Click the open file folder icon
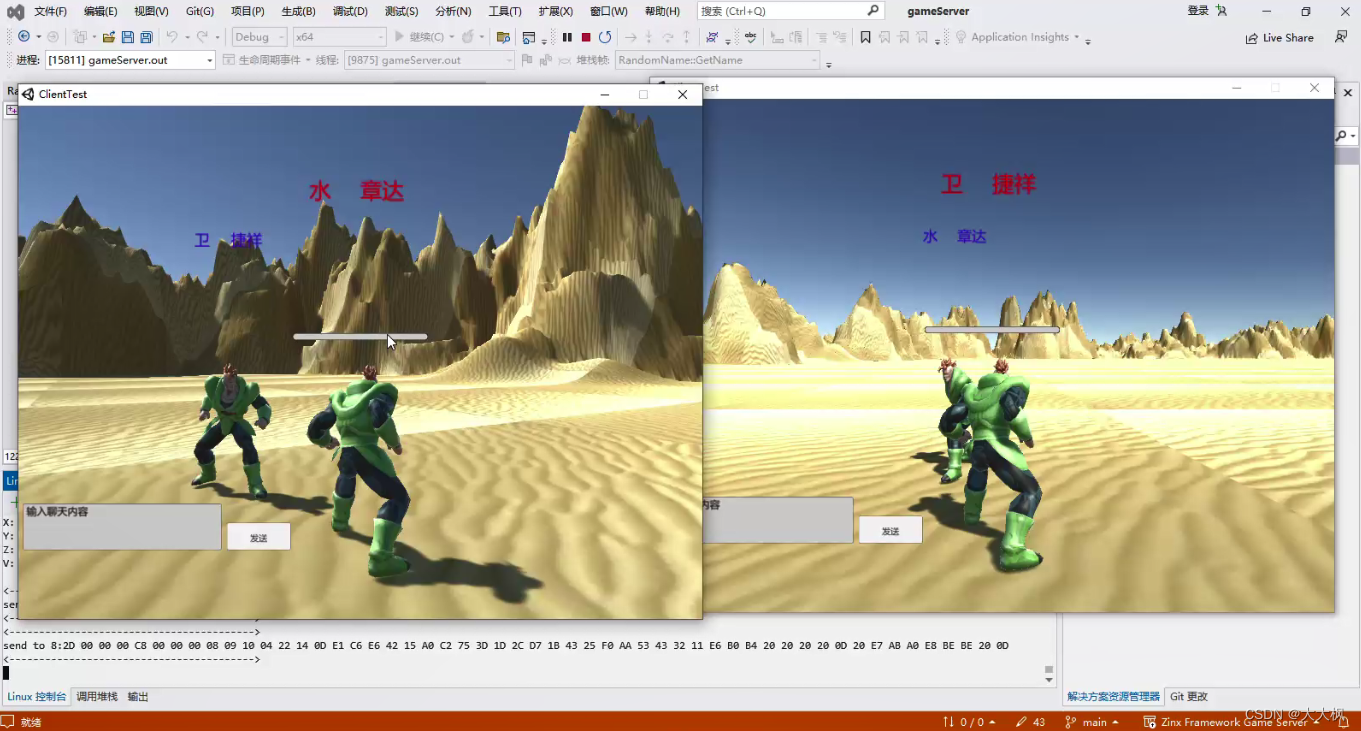This screenshot has height=731, width=1361. click(x=109, y=37)
